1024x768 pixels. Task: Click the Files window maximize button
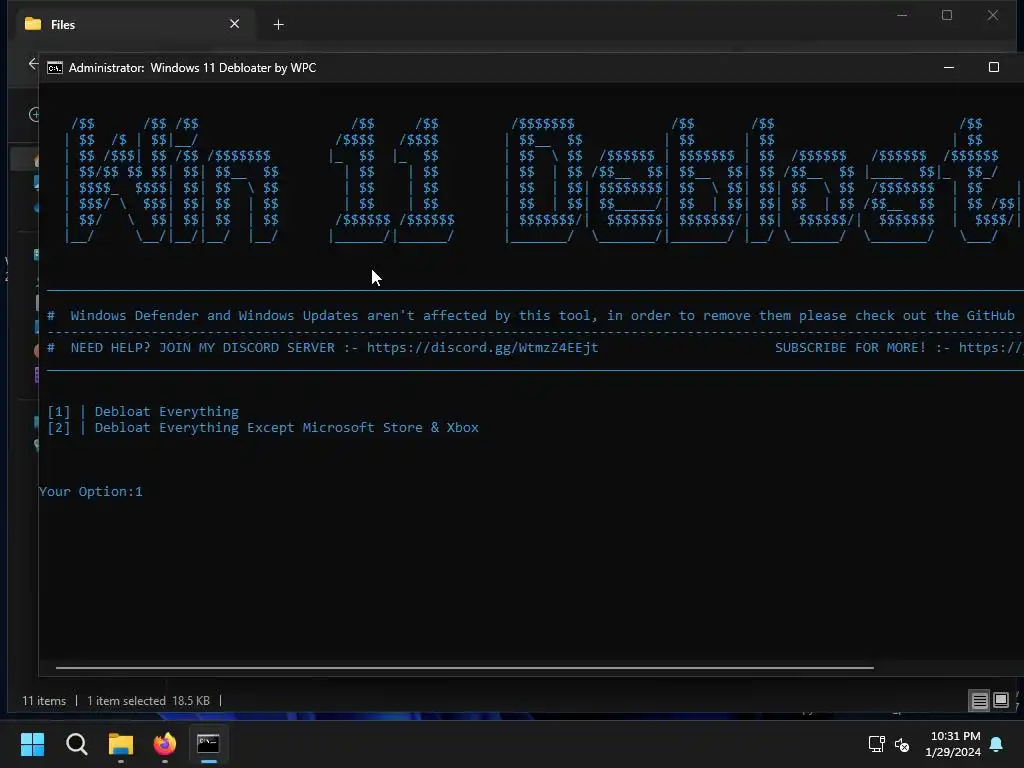[x=947, y=15]
